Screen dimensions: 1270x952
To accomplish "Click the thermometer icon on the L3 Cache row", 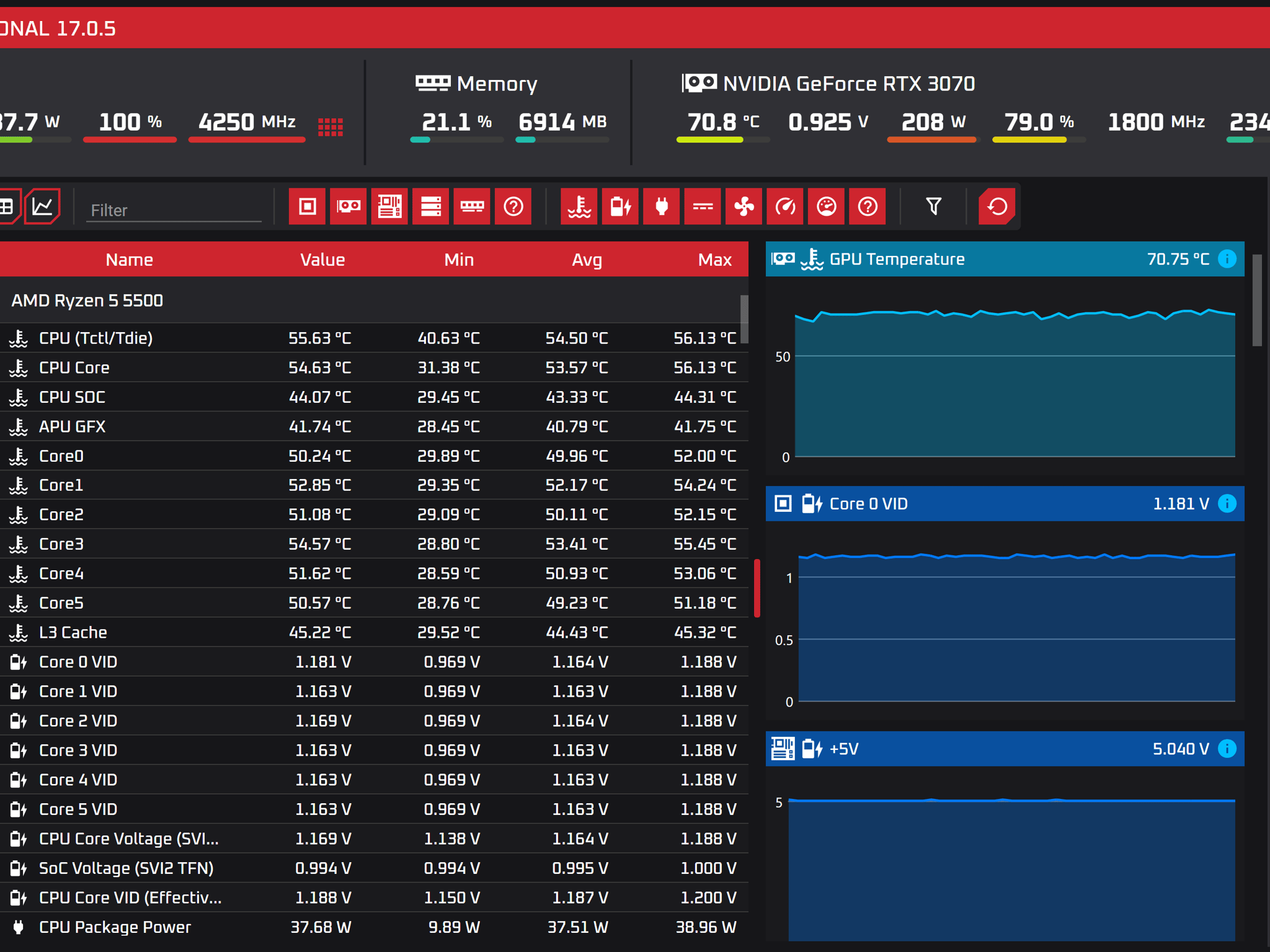I will tap(19, 632).
